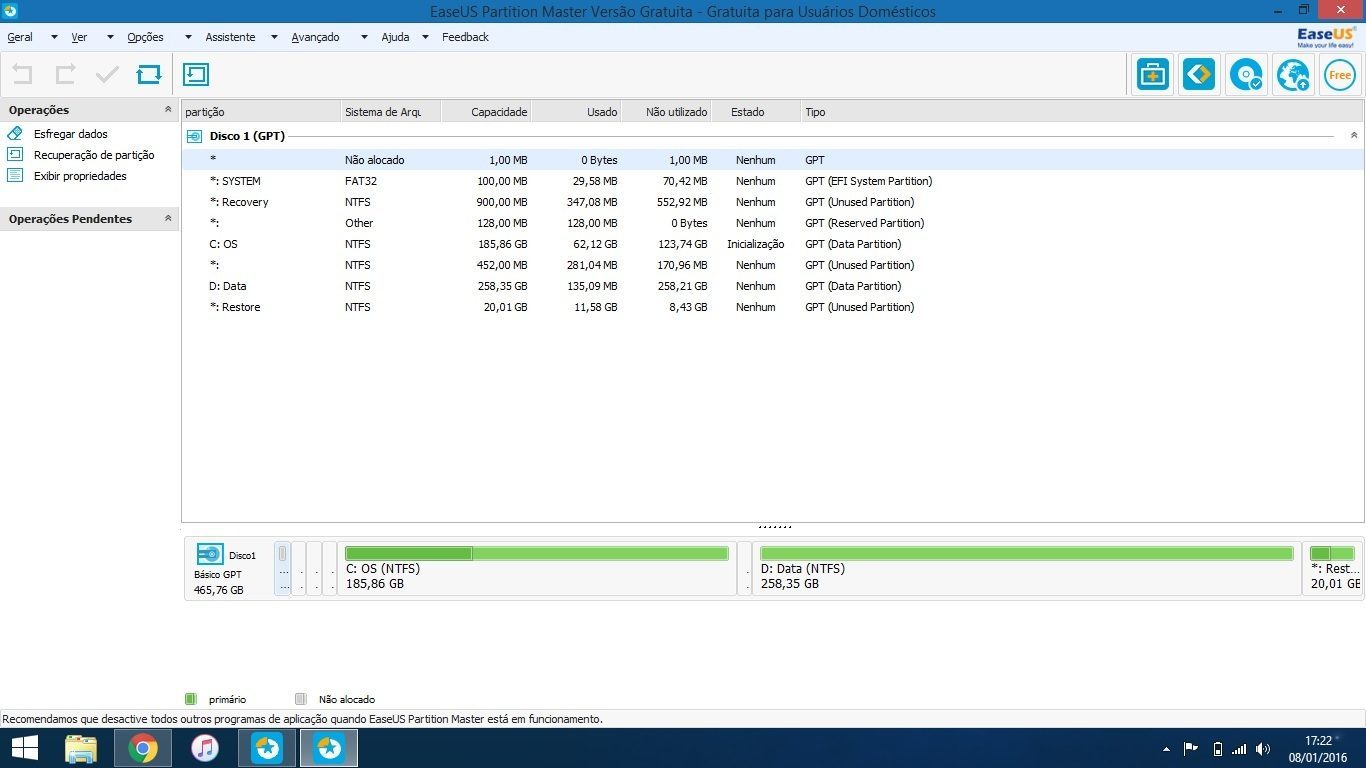Open the Ver menu
The height and width of the screenshot is (768, 1366).
(x=79, y=37)
